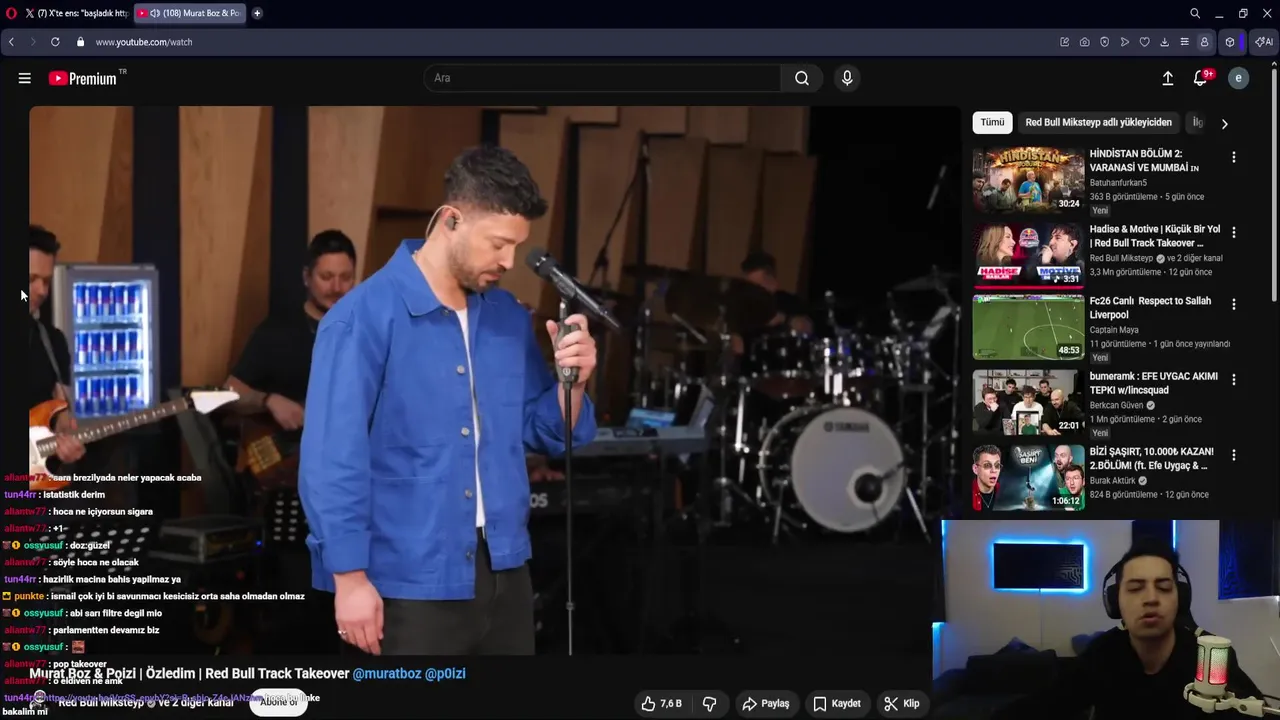Open the @p0lzi mention link
1280x720 pixels.
(445, 674)
